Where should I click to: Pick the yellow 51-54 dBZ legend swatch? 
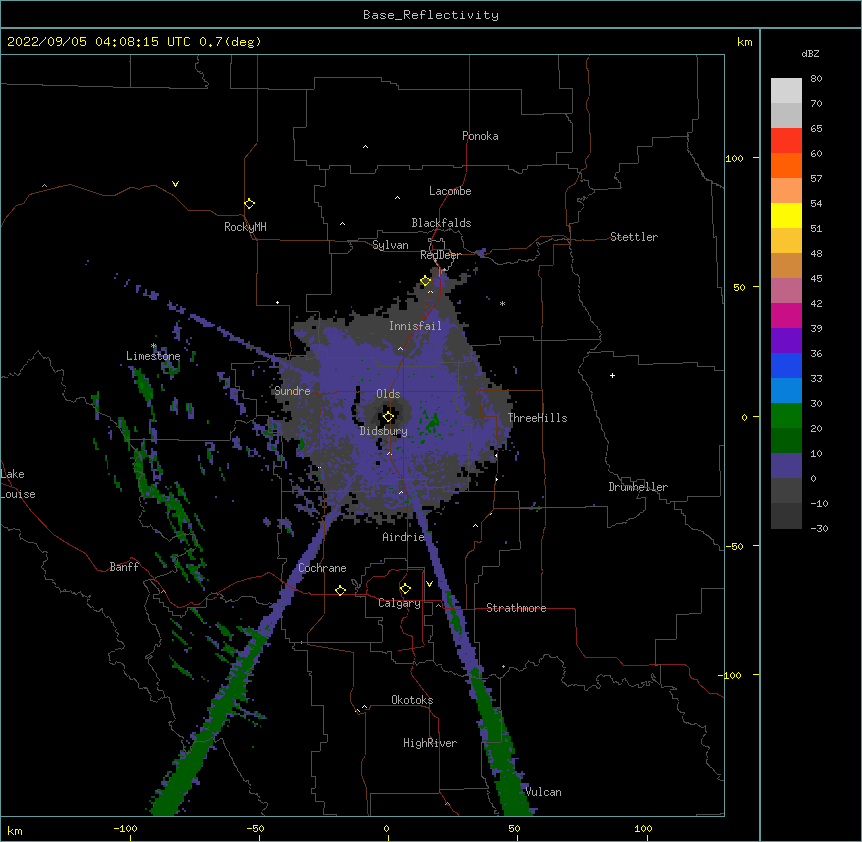click(786, 215)
